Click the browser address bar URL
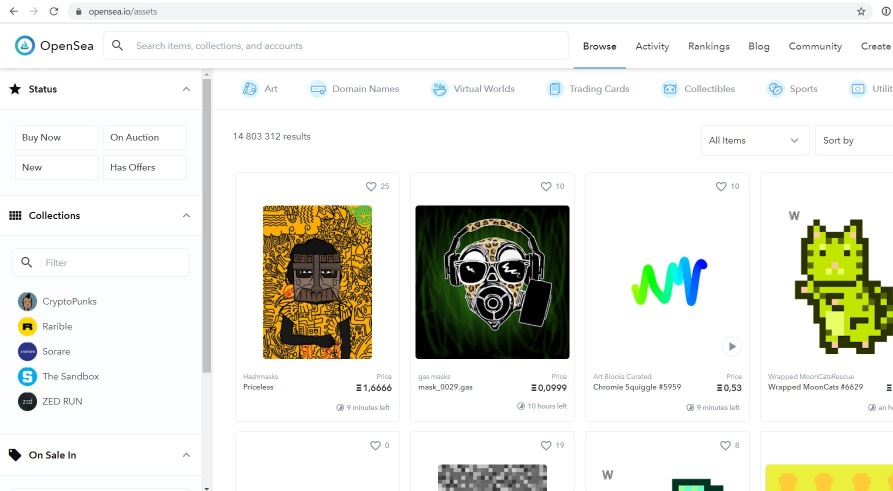This screenshot has width=893, height=491. pos(122,11)
